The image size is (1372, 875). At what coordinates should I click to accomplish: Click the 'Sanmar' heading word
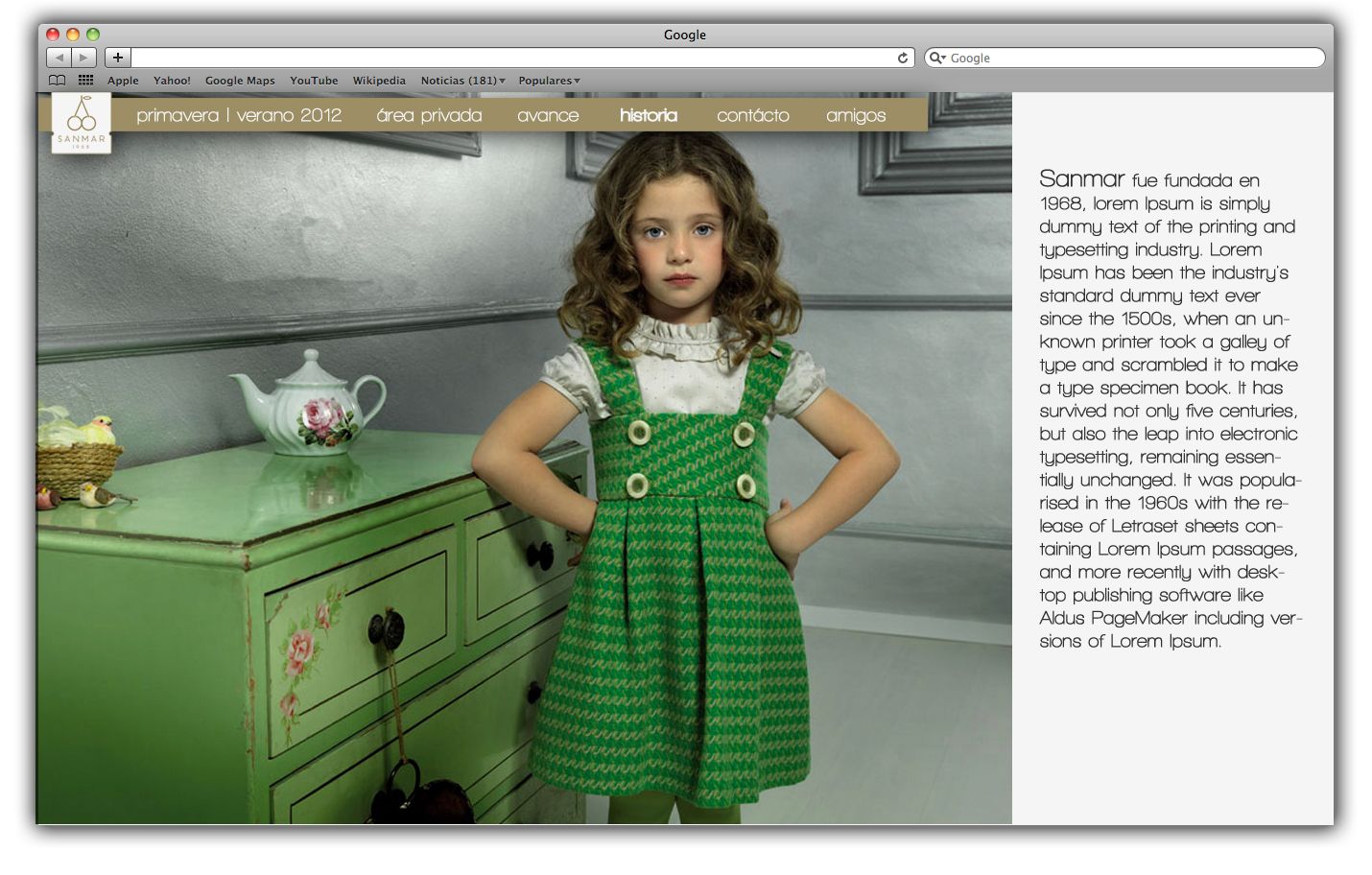pyautogui.click(x=1081, y=178)
